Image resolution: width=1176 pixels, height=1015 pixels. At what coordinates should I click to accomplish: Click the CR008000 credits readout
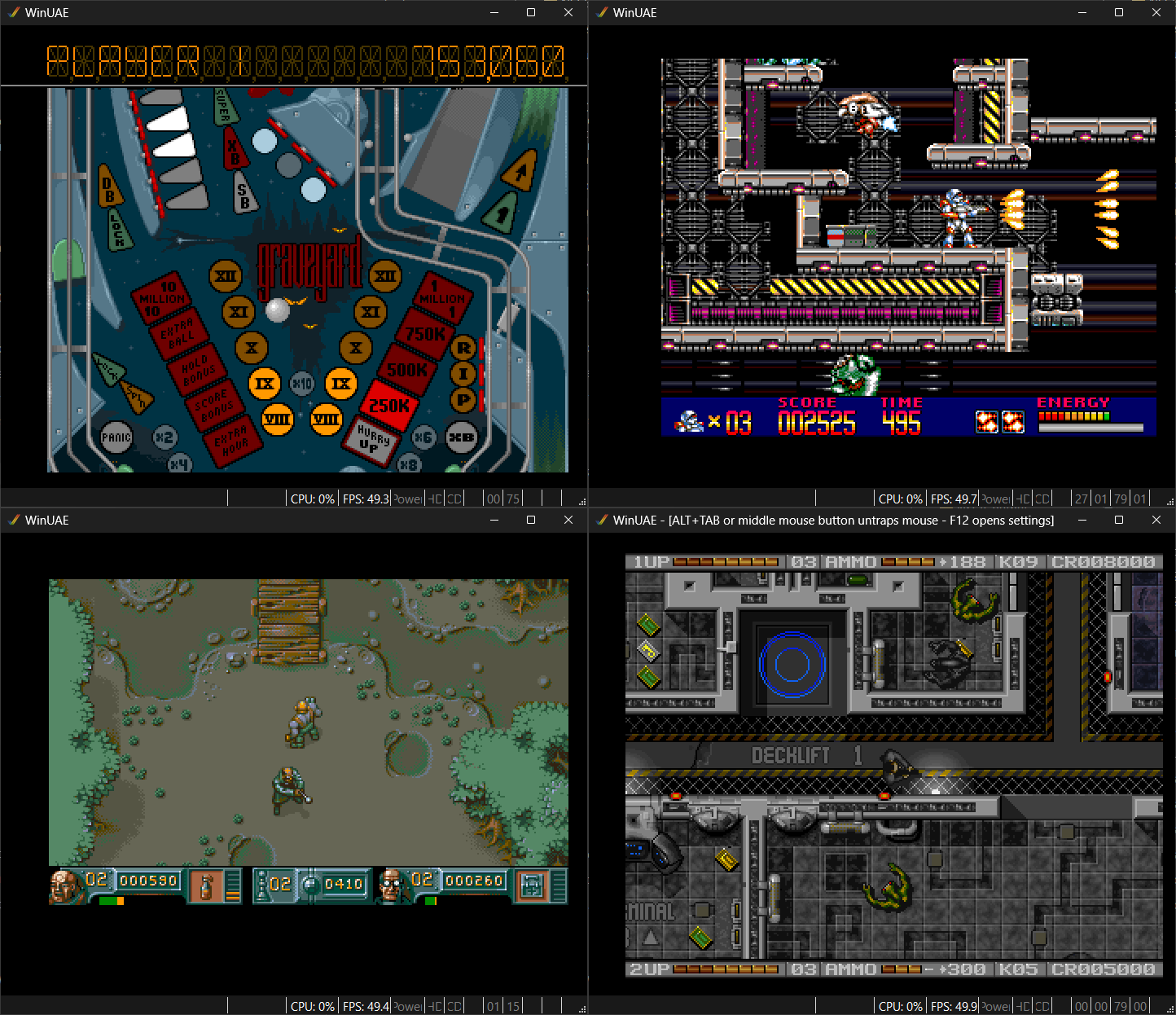[1104, 562]
